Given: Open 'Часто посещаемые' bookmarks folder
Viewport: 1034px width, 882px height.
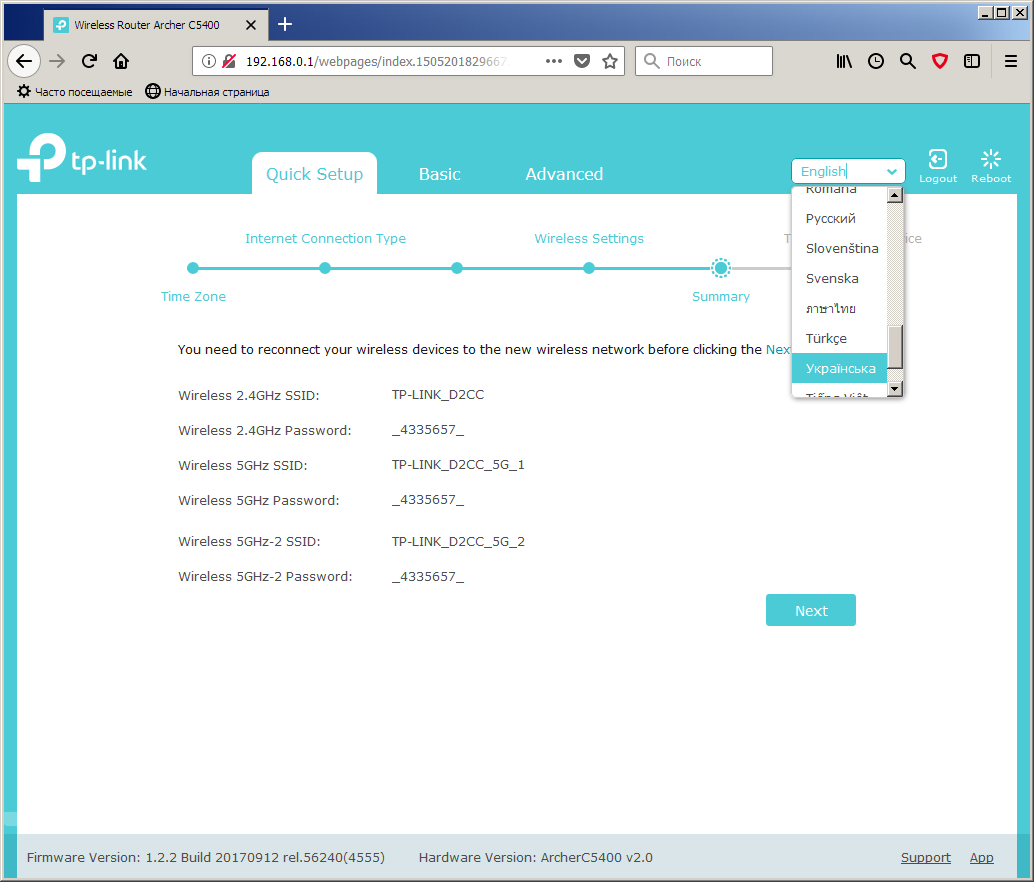Looking at the screenshot, I should (x=75, y=92).
